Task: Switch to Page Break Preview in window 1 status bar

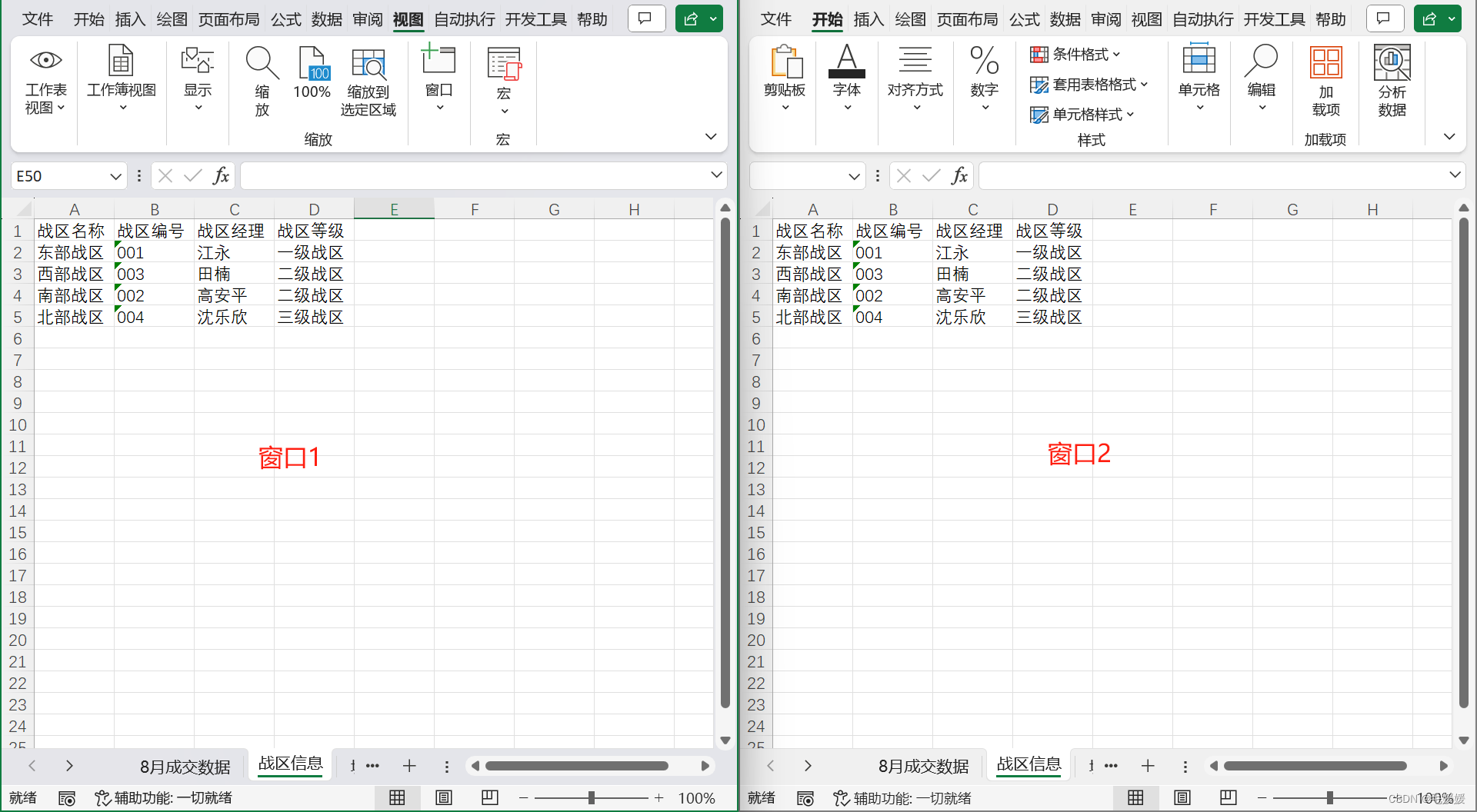Action: click(490, 798)
